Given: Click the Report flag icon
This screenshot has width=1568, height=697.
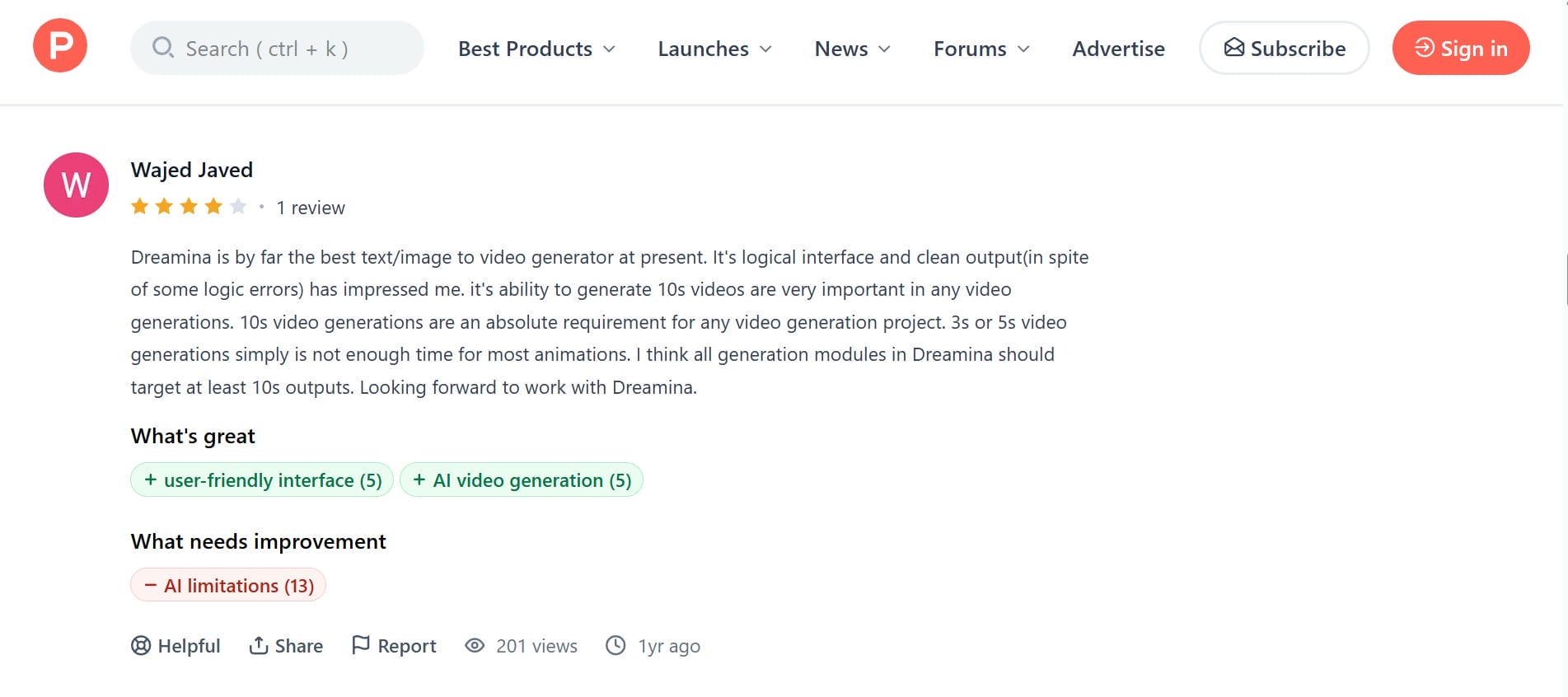Looking at the screenshot, I should (361, 645).
